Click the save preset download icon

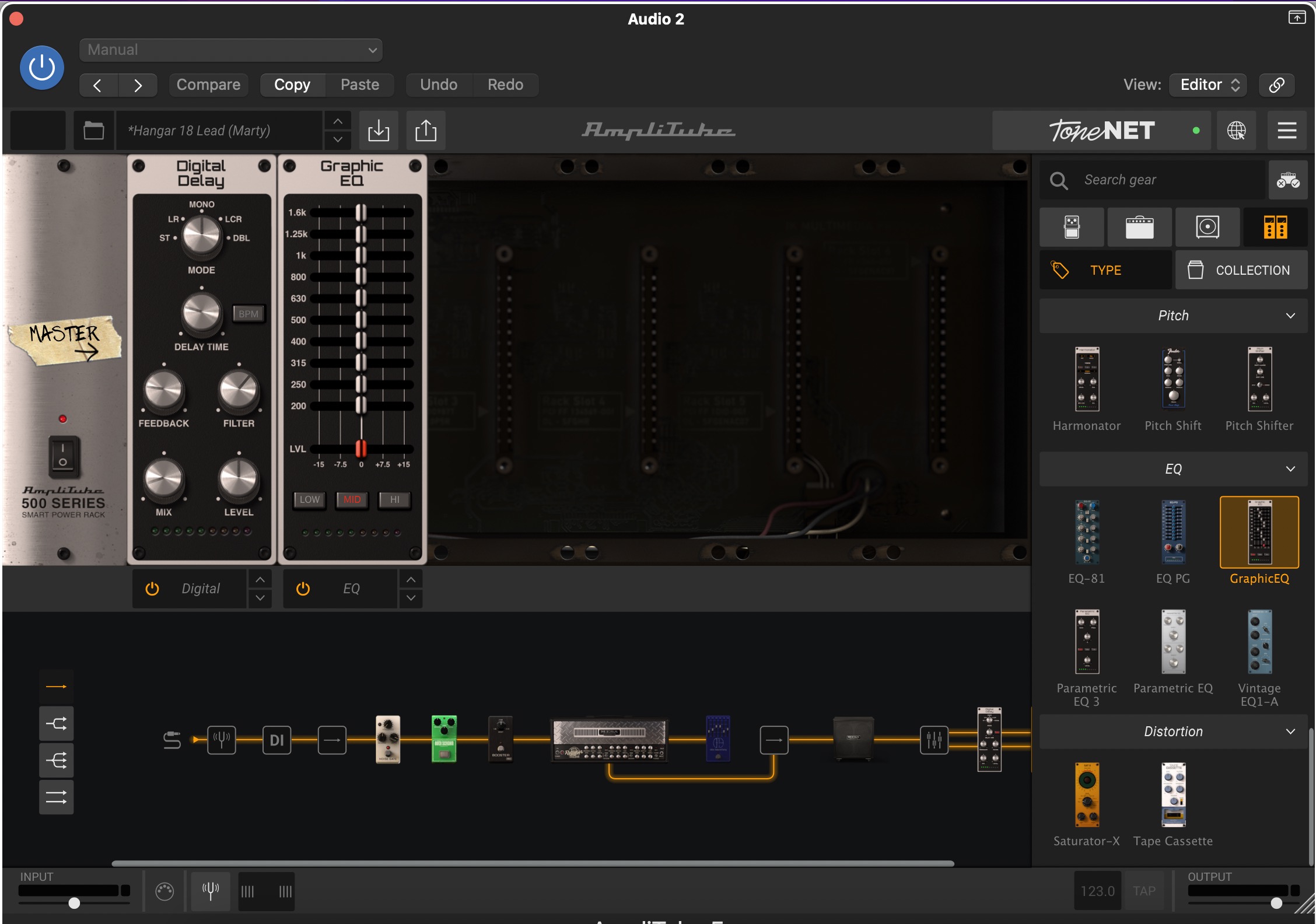click(x=379, y=130)
